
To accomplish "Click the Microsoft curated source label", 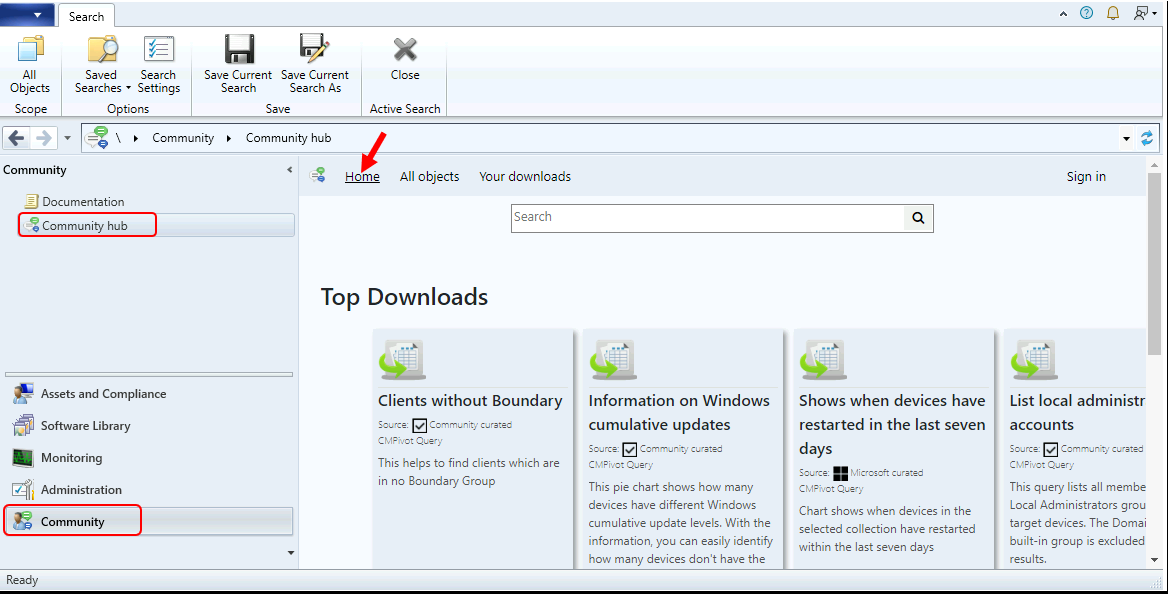I will [886, 473].
